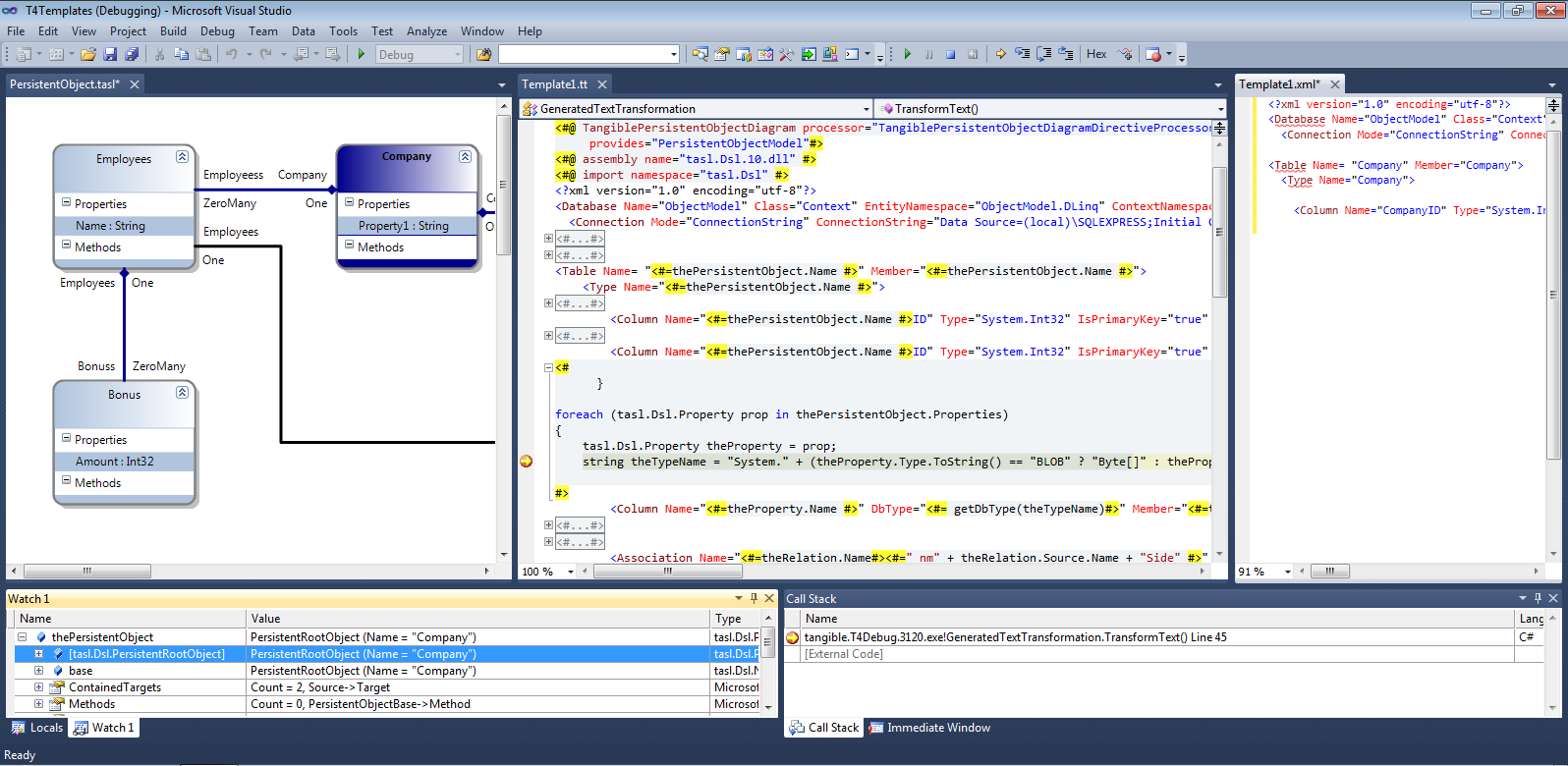
Task: Expand the base watch row
Action: [38, 671]
